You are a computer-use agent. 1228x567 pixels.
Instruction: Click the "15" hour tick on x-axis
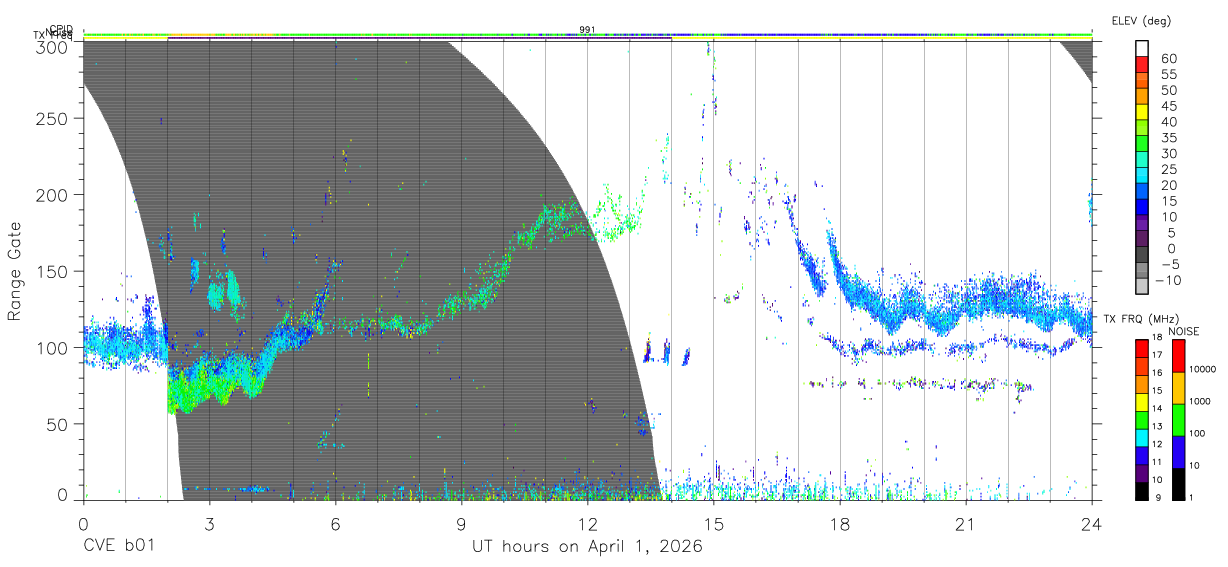pyautogui.click(x=714, y=524)
